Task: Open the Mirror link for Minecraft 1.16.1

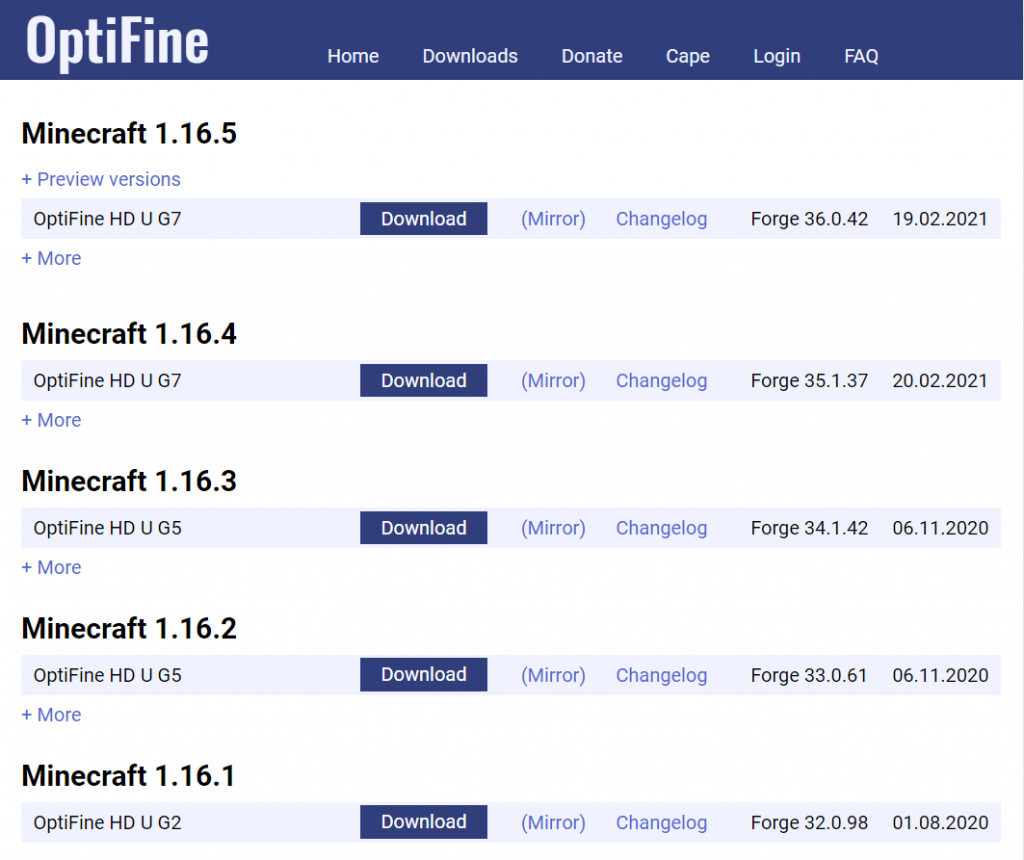Action: tap(553, 823)
